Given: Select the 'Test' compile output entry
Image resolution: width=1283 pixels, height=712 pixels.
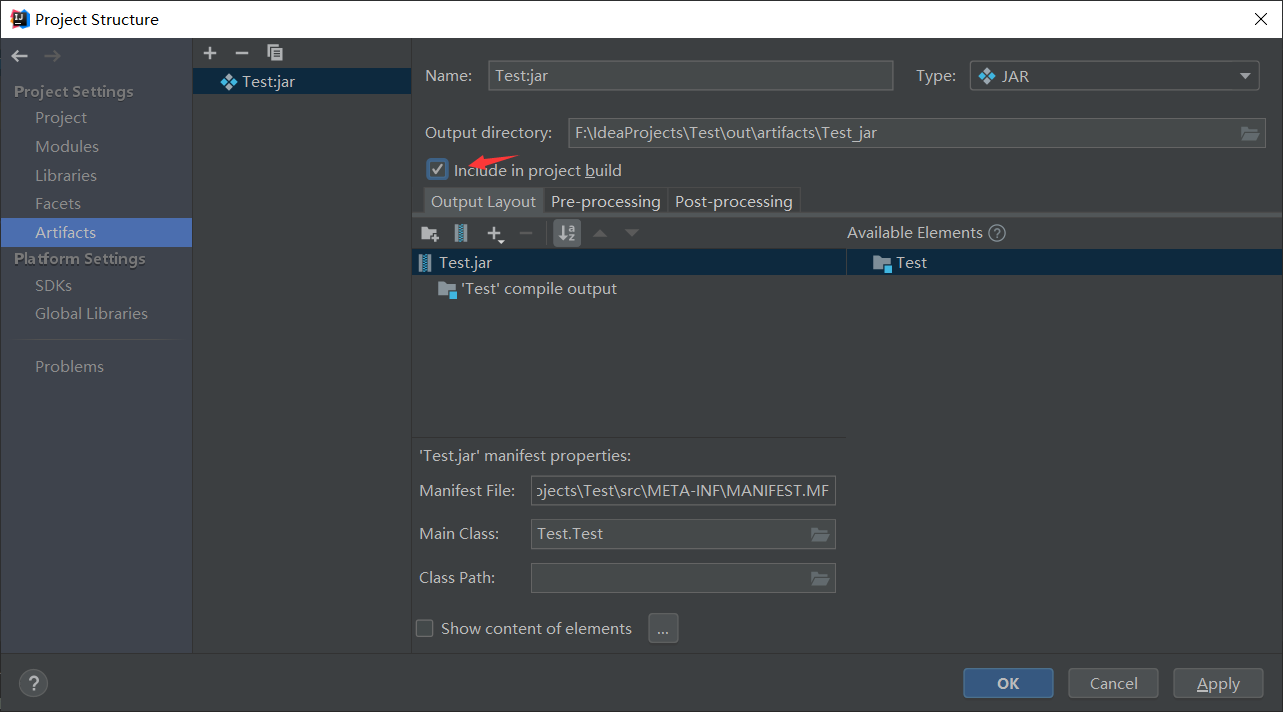Looking at the screenshot, I should point(527,289).
